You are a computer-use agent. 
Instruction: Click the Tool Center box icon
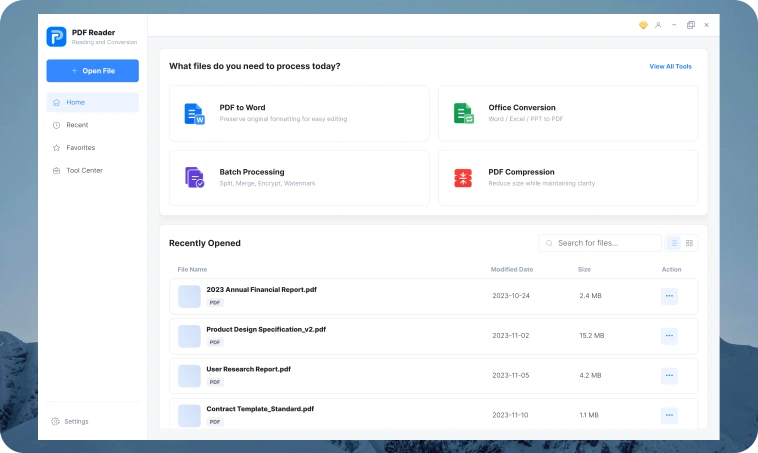point(57,171)
